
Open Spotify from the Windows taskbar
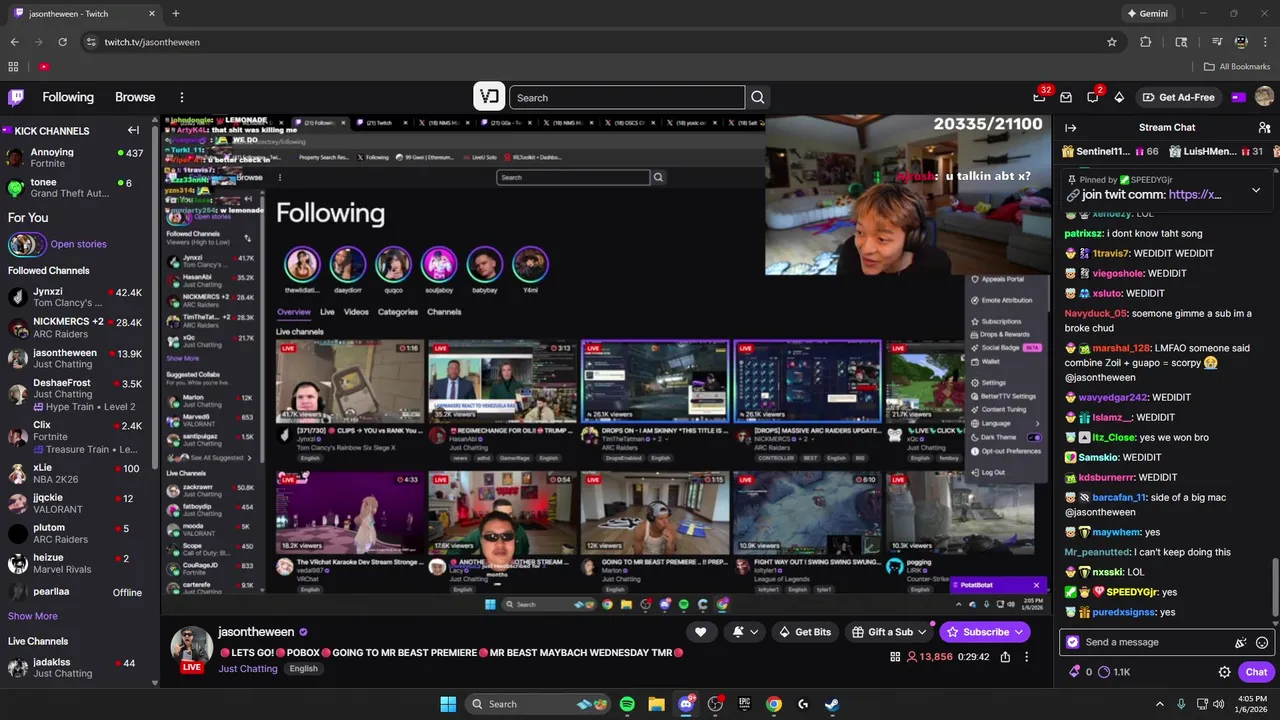627,704
